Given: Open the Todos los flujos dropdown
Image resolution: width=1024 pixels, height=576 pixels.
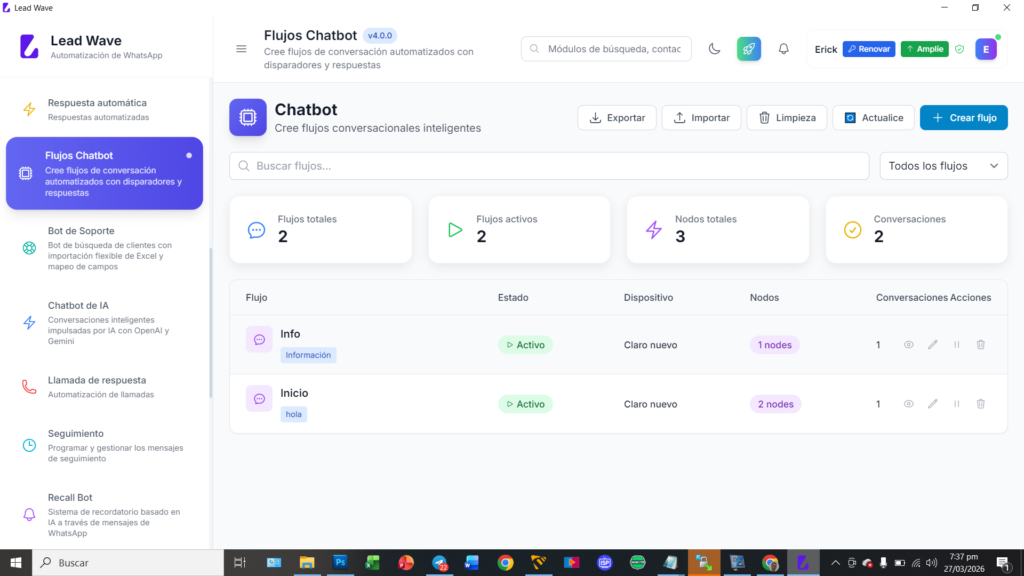Looking at the screenshot, I should [943, 166].
